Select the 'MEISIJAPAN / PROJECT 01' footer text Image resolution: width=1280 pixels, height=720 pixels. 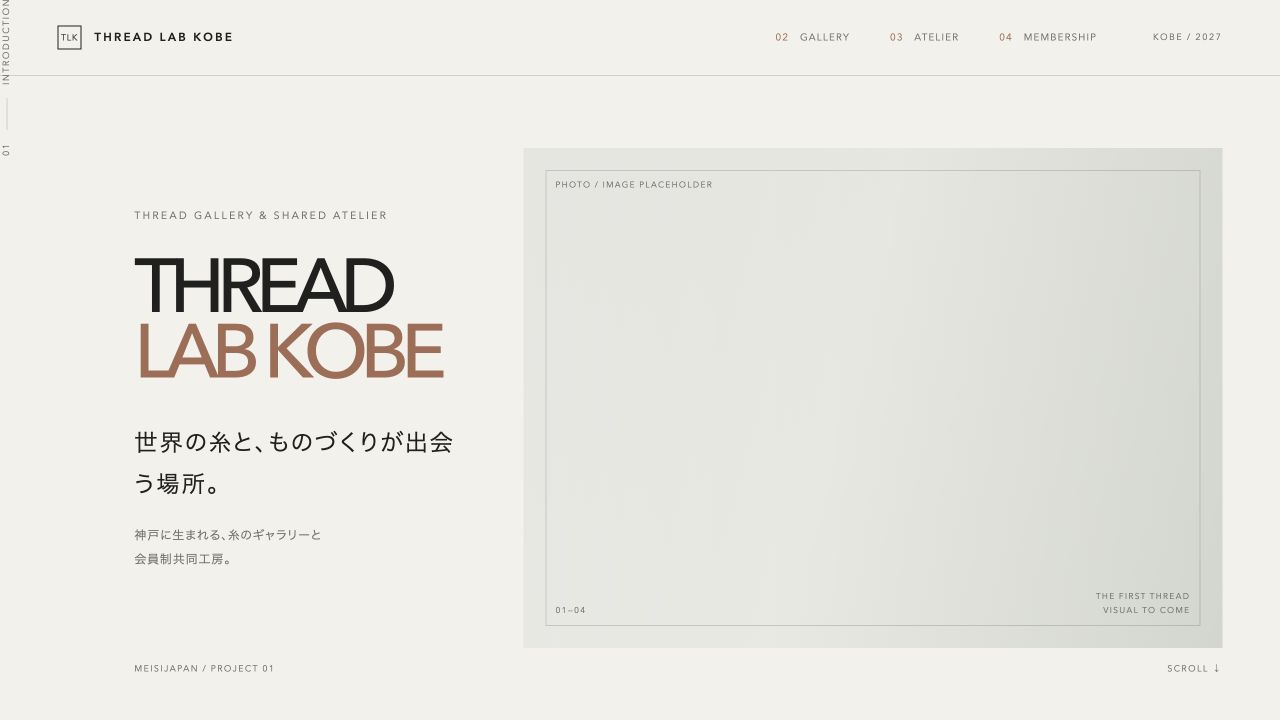[x=204, y=668]
